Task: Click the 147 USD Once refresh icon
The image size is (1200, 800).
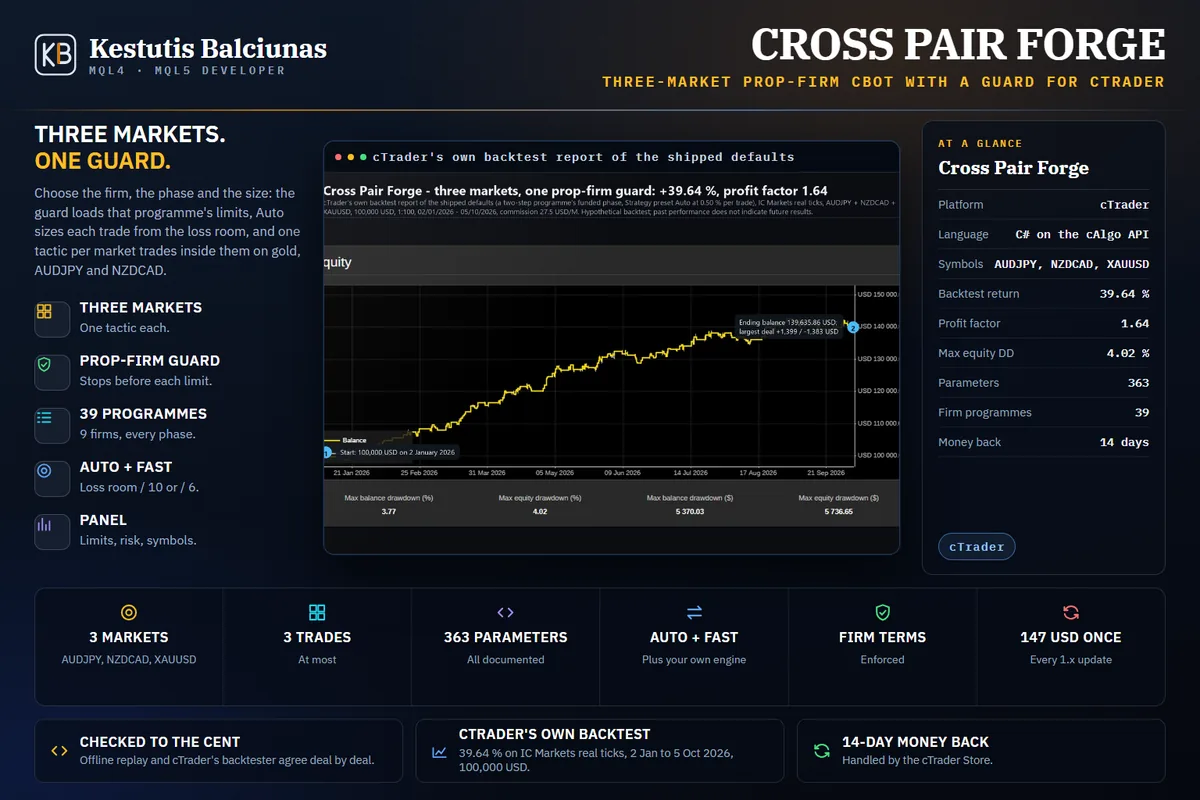Action: pos(1070,612)
